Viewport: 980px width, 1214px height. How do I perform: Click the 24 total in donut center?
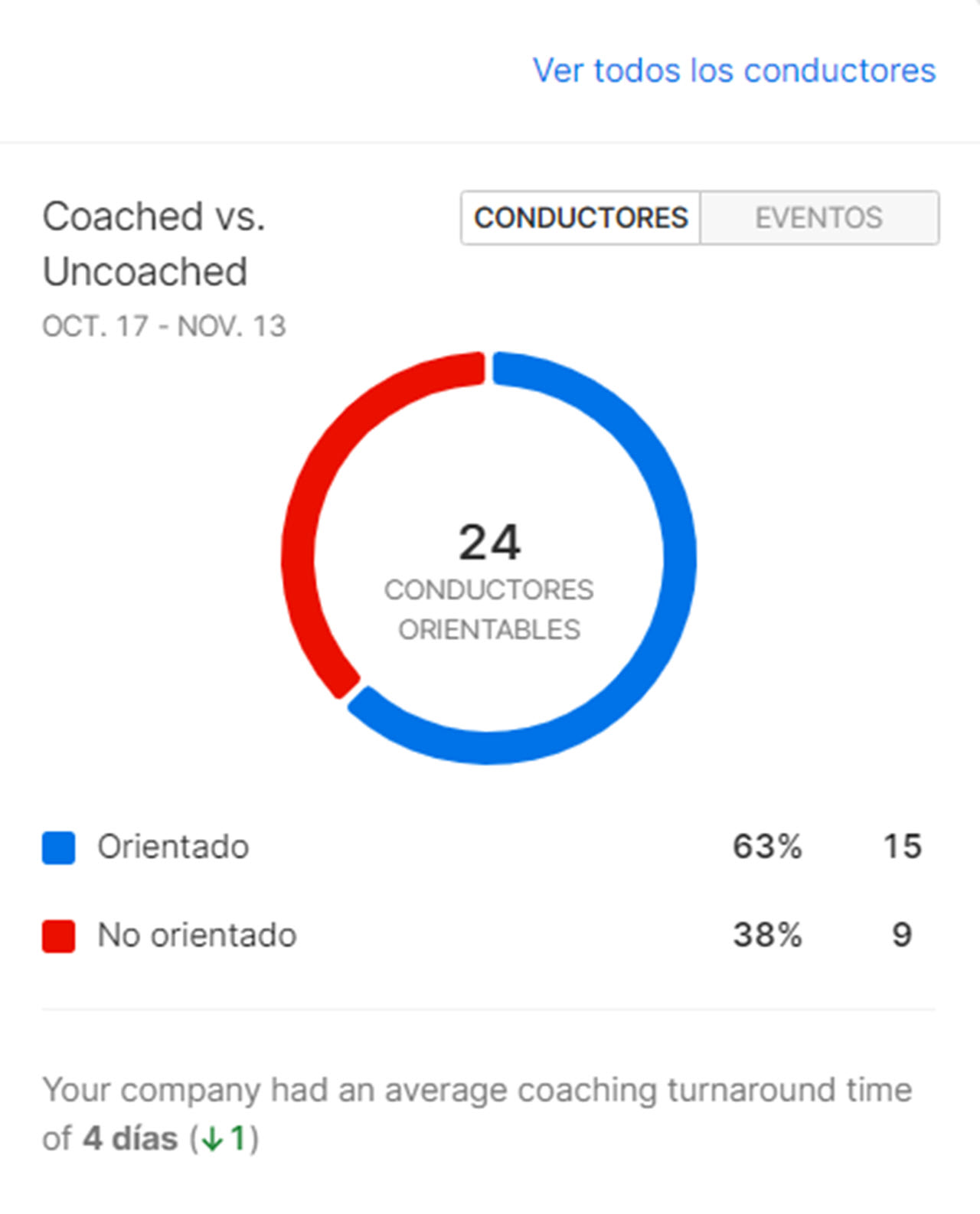(490, 543)
